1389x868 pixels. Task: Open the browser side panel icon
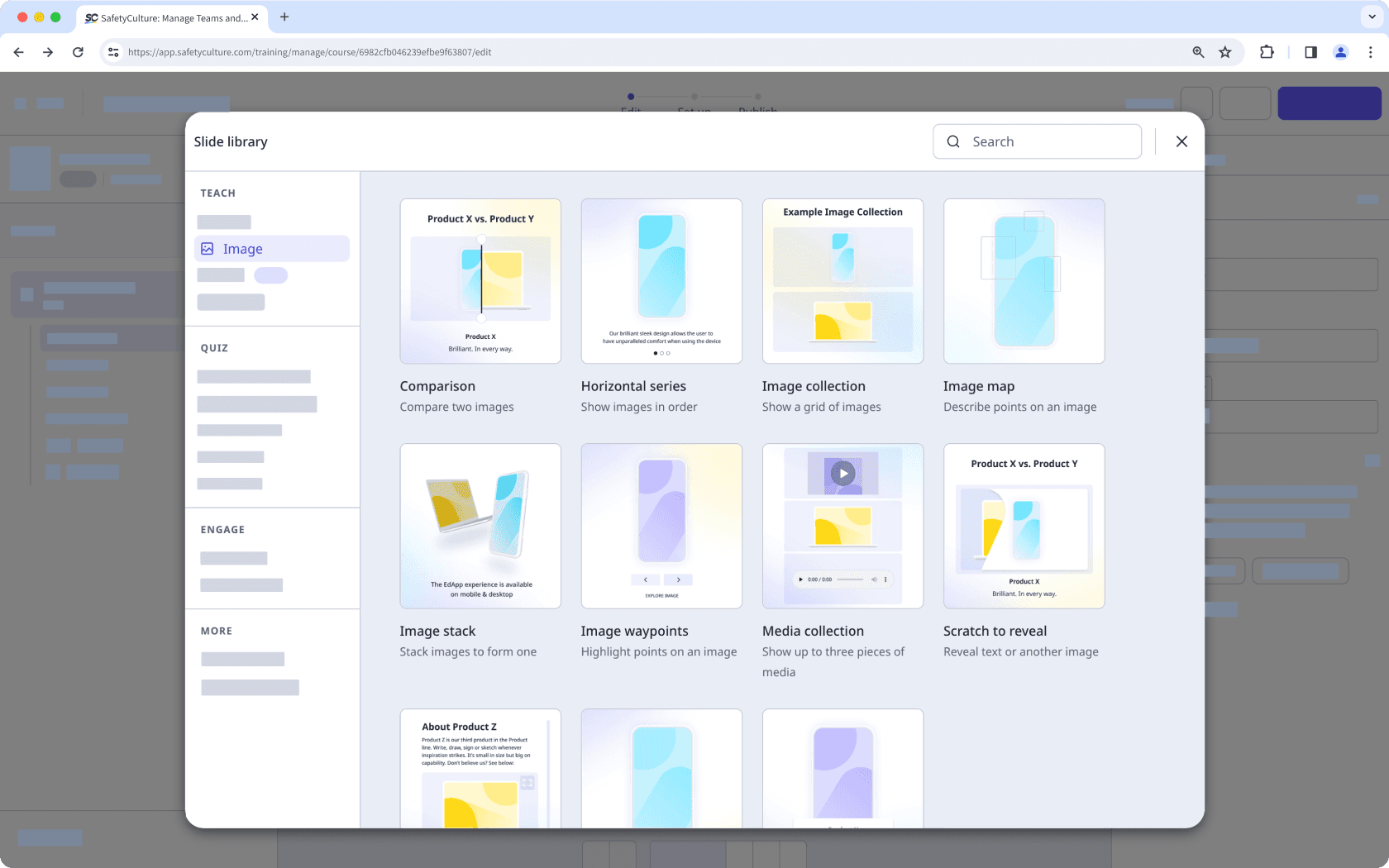click(1310, 51)
